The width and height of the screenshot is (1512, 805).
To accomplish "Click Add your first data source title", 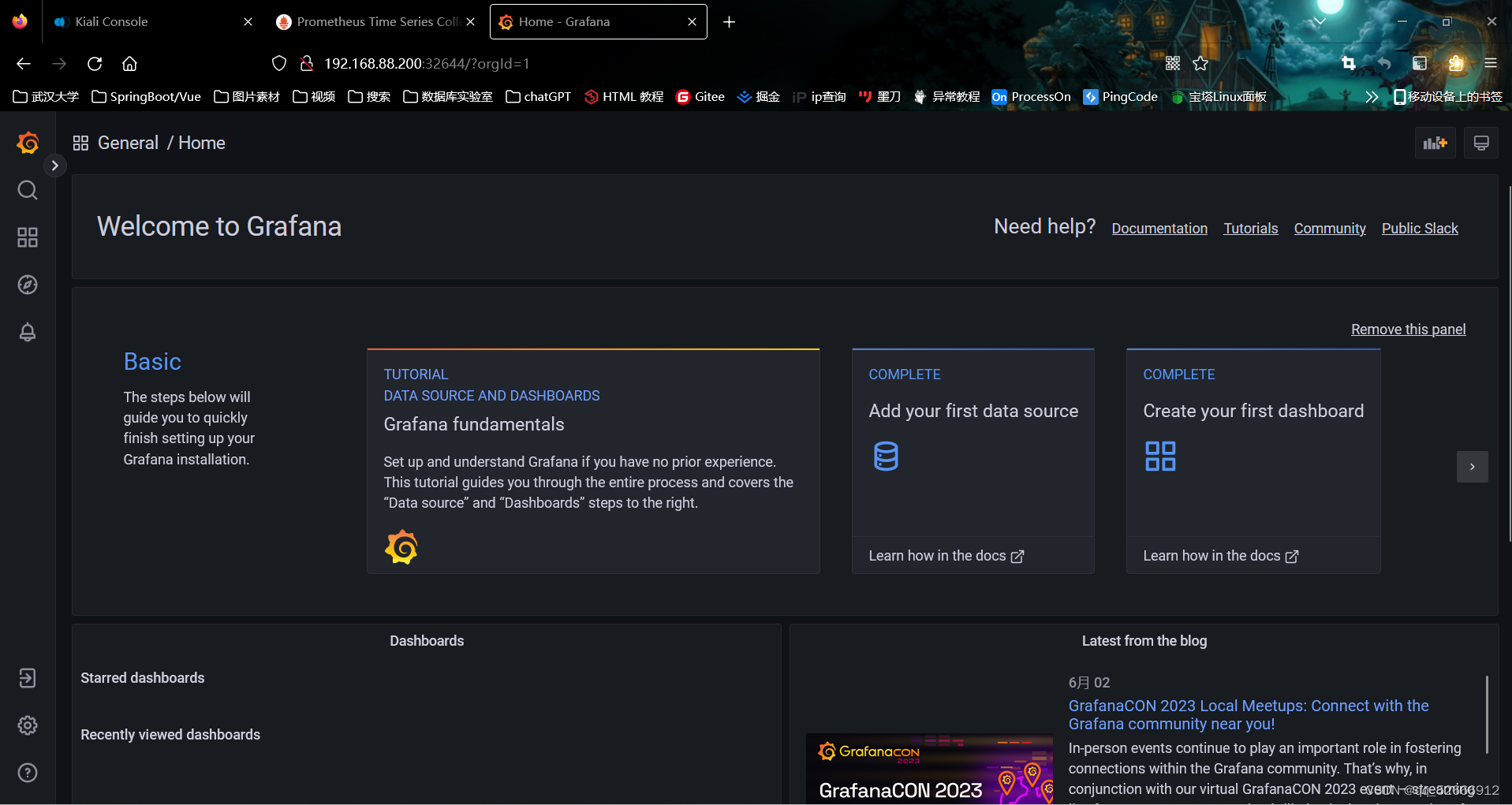I will 973,411.
